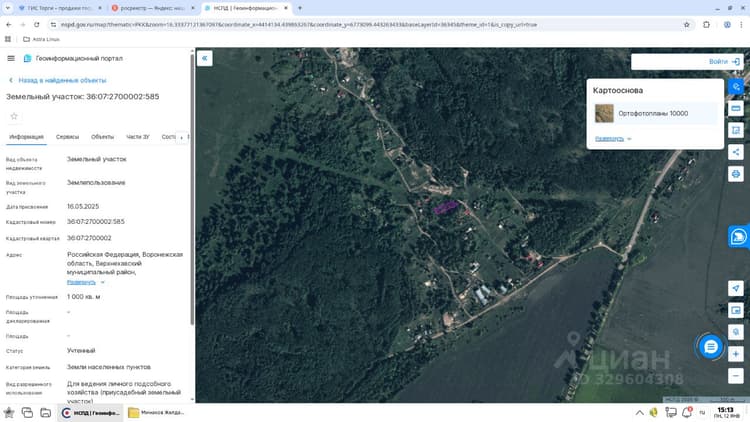Click the Земли населенных пунктов category text

(109, 367)
